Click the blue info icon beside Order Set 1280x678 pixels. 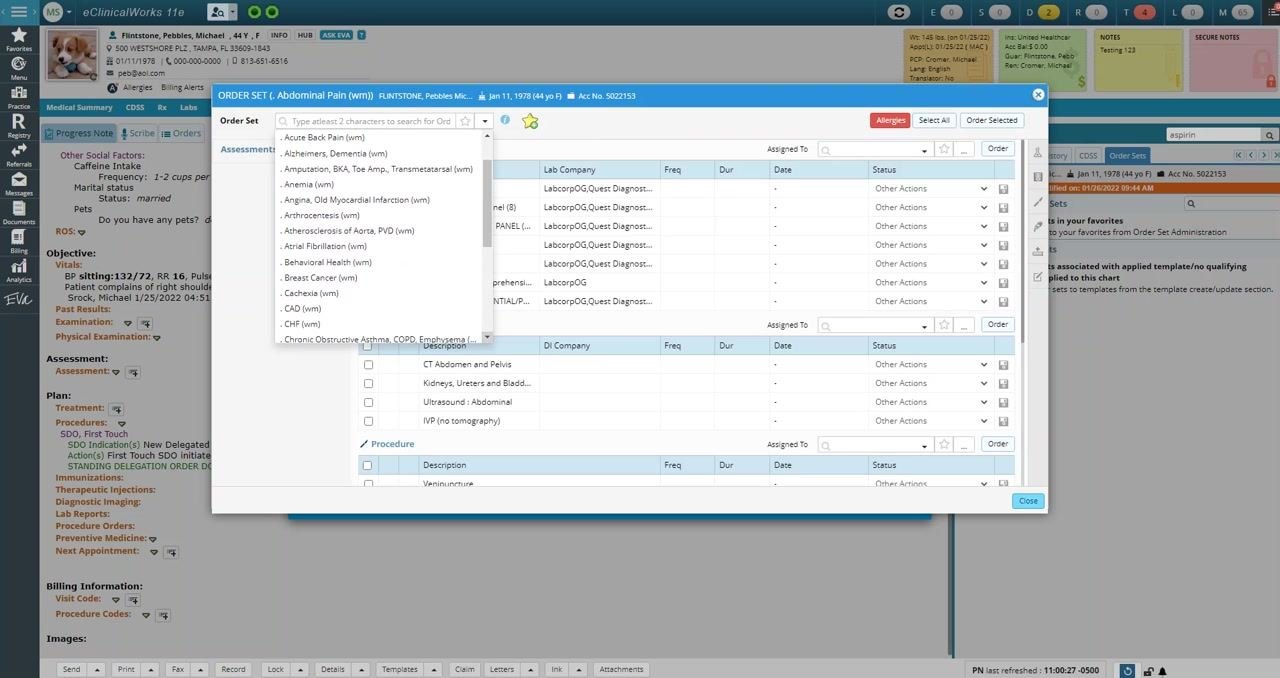pyautogui.click(x=505, y=120)
